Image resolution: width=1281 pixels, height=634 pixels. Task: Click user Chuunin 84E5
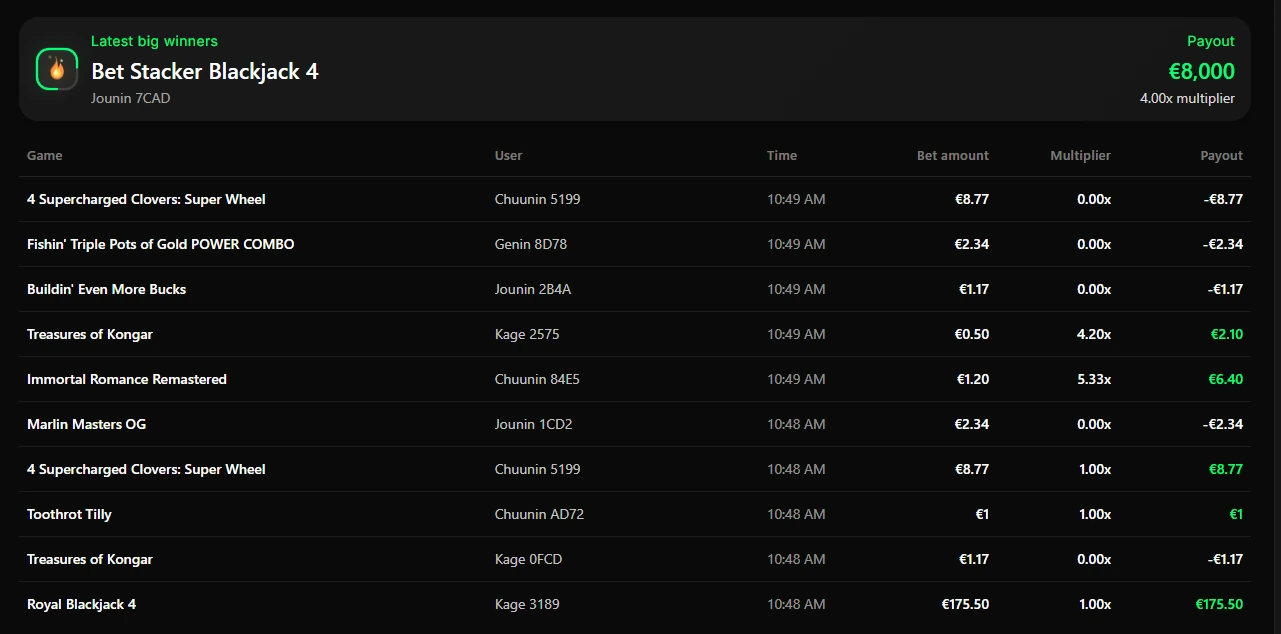tap(538, 379)
